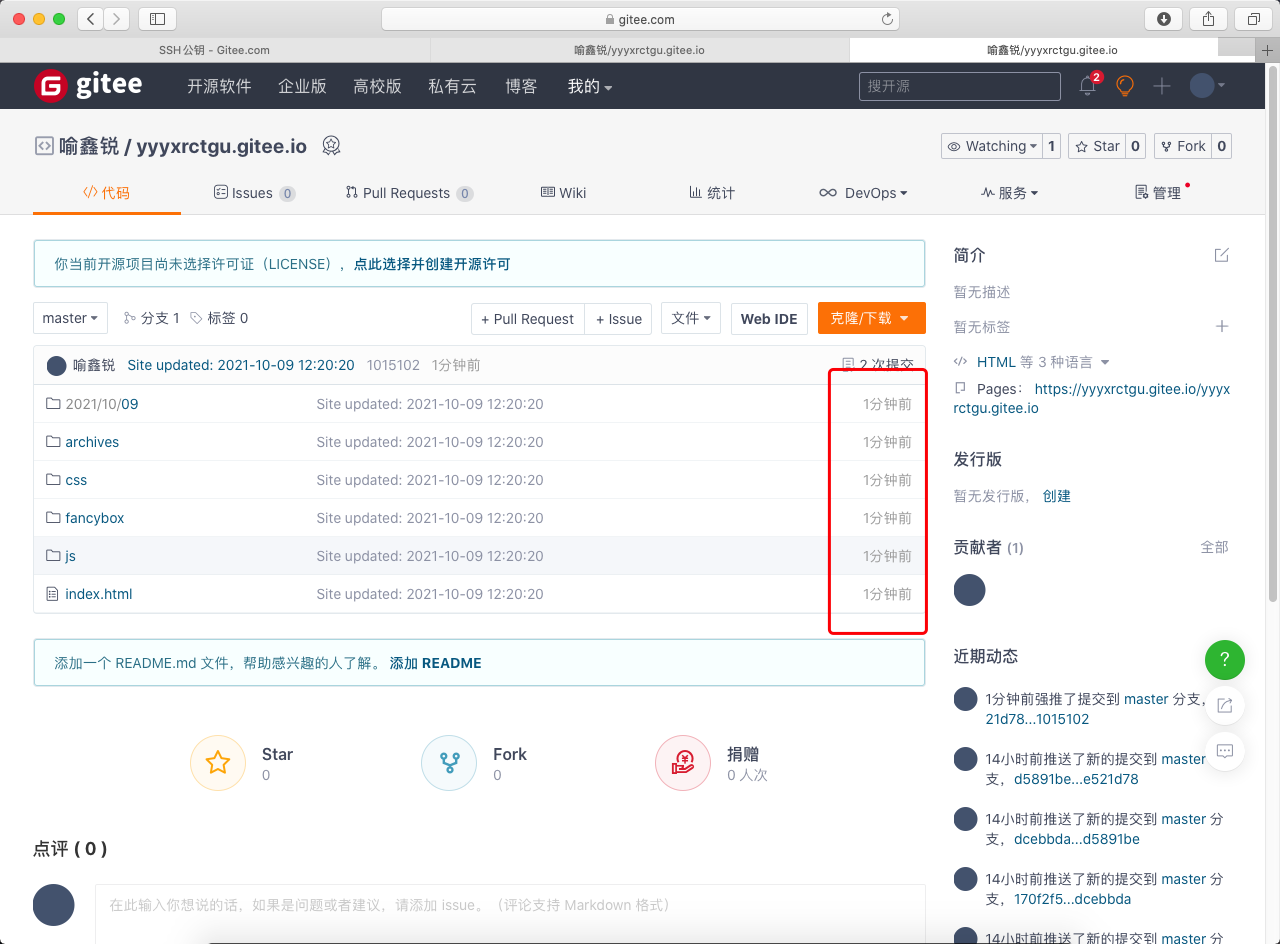The image size is (1280, 944).
Task: Open the Wiki tab
Action: [564, 193]
